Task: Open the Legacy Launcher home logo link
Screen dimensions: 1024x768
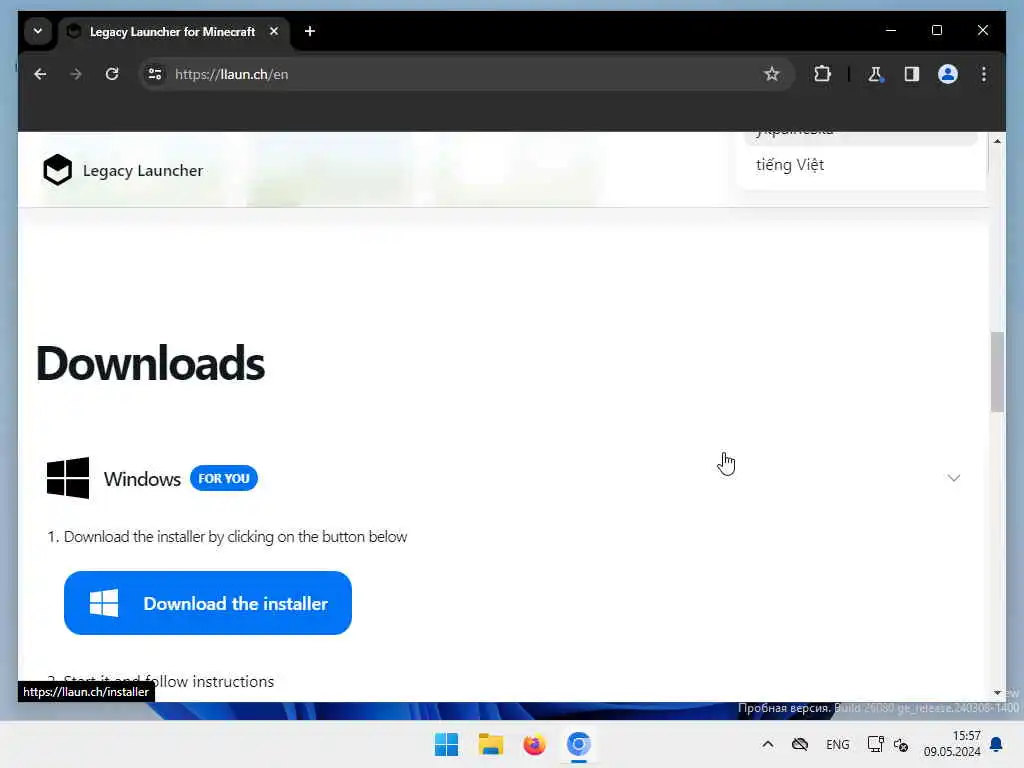Action: pos(123,170)
